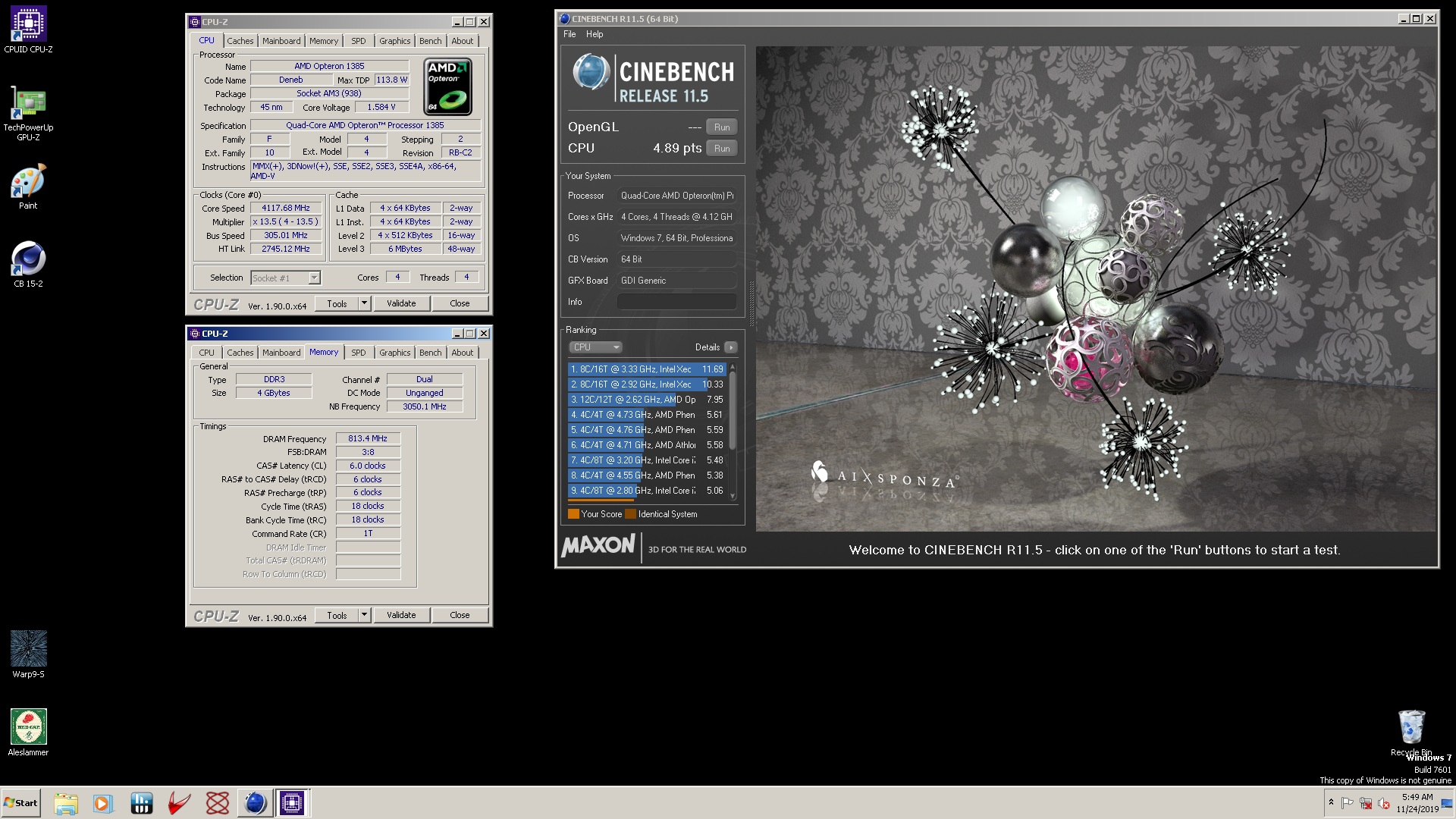Open the Cinebench File menu

point(570,34)
